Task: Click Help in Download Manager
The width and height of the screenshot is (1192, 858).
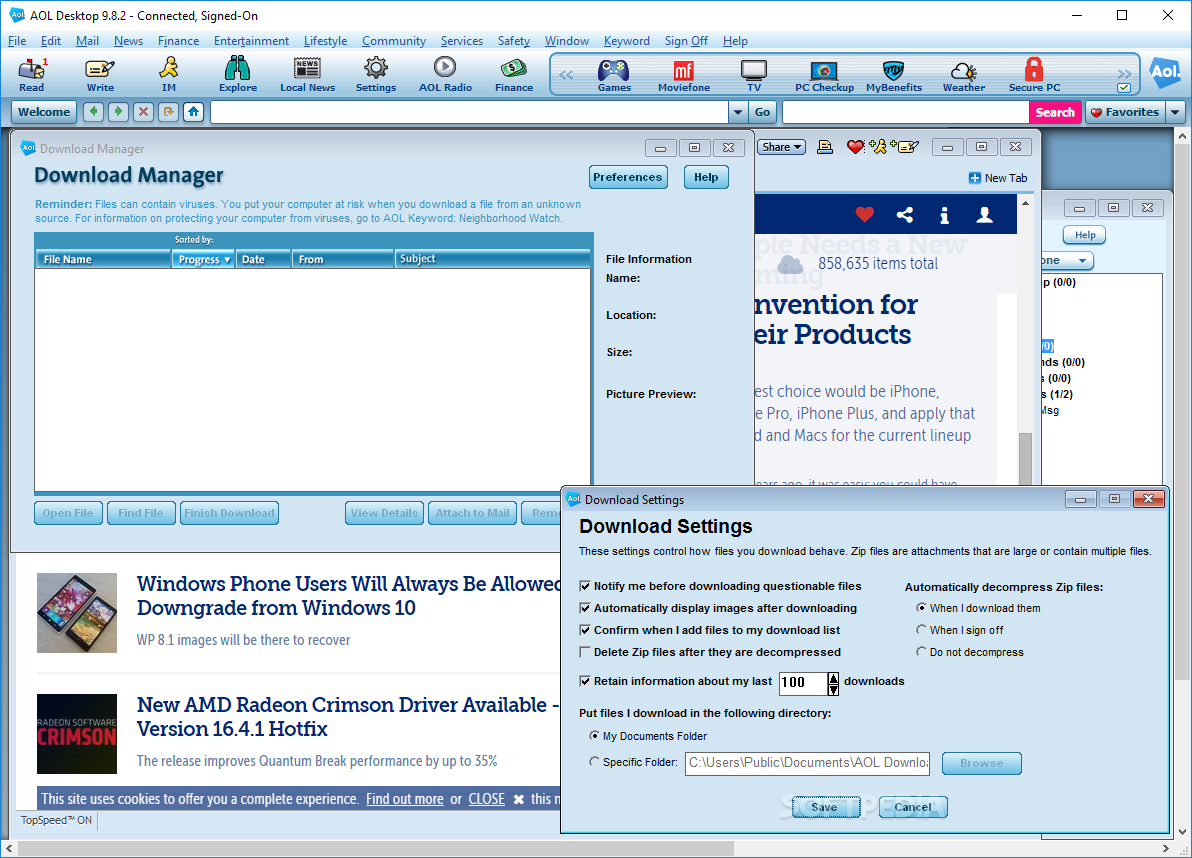Action: point(705,177)
